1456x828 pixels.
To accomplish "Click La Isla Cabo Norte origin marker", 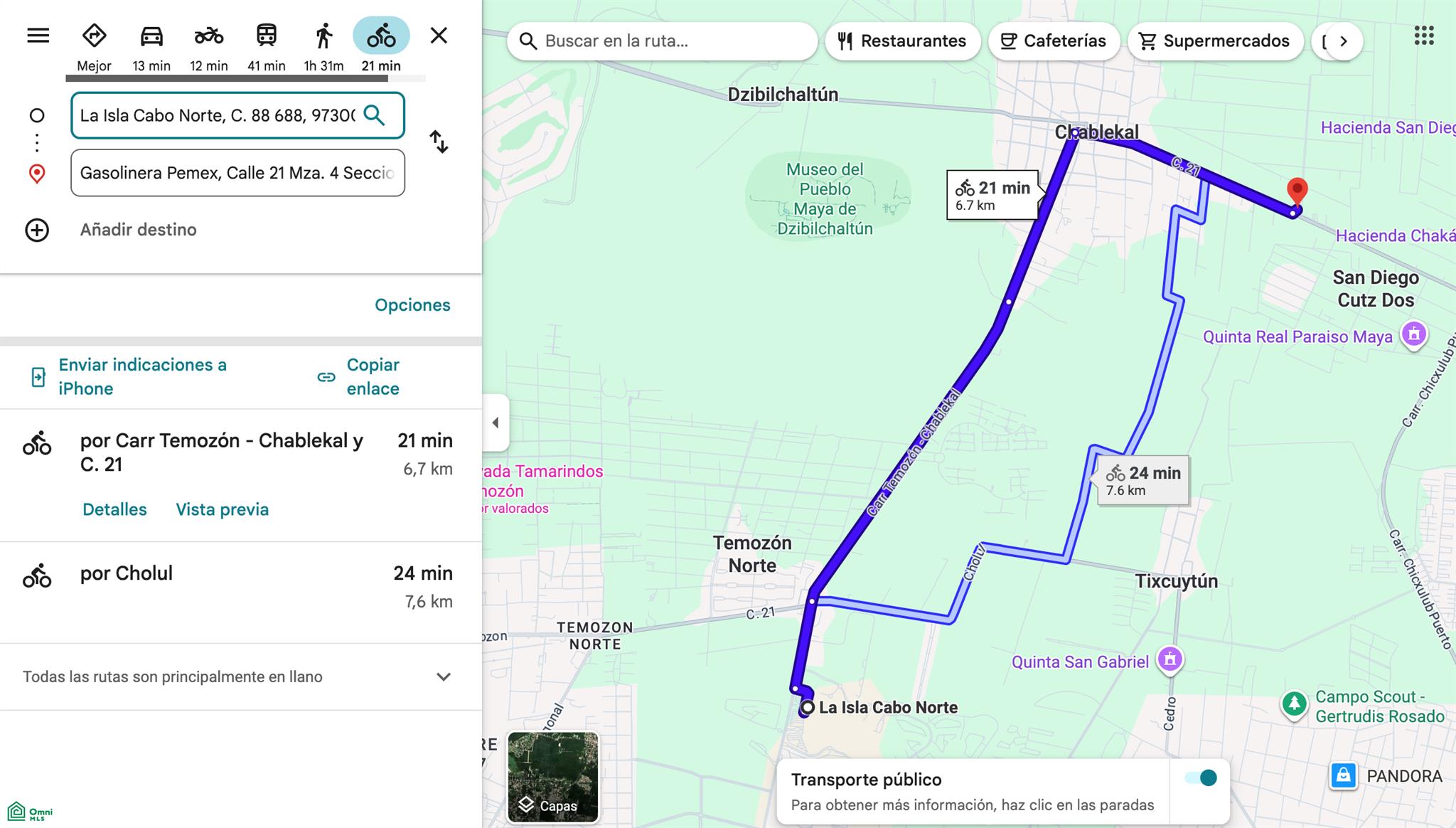I will click(x=807, y=708).
